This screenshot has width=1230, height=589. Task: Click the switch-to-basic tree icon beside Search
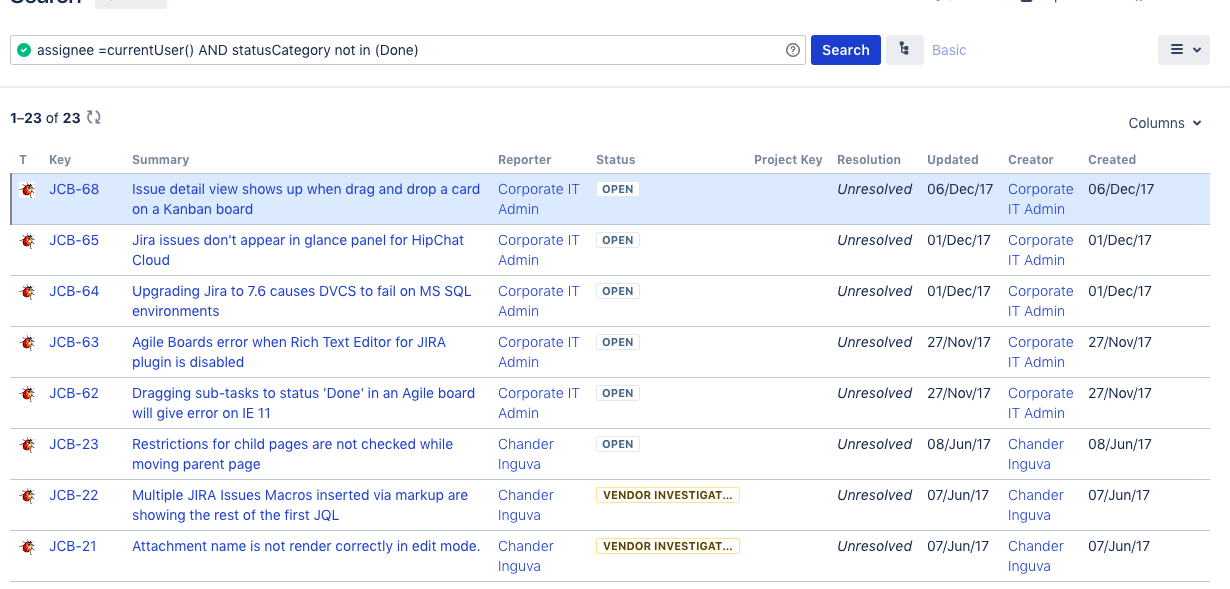pyautogui.click(x=904, y=49)
